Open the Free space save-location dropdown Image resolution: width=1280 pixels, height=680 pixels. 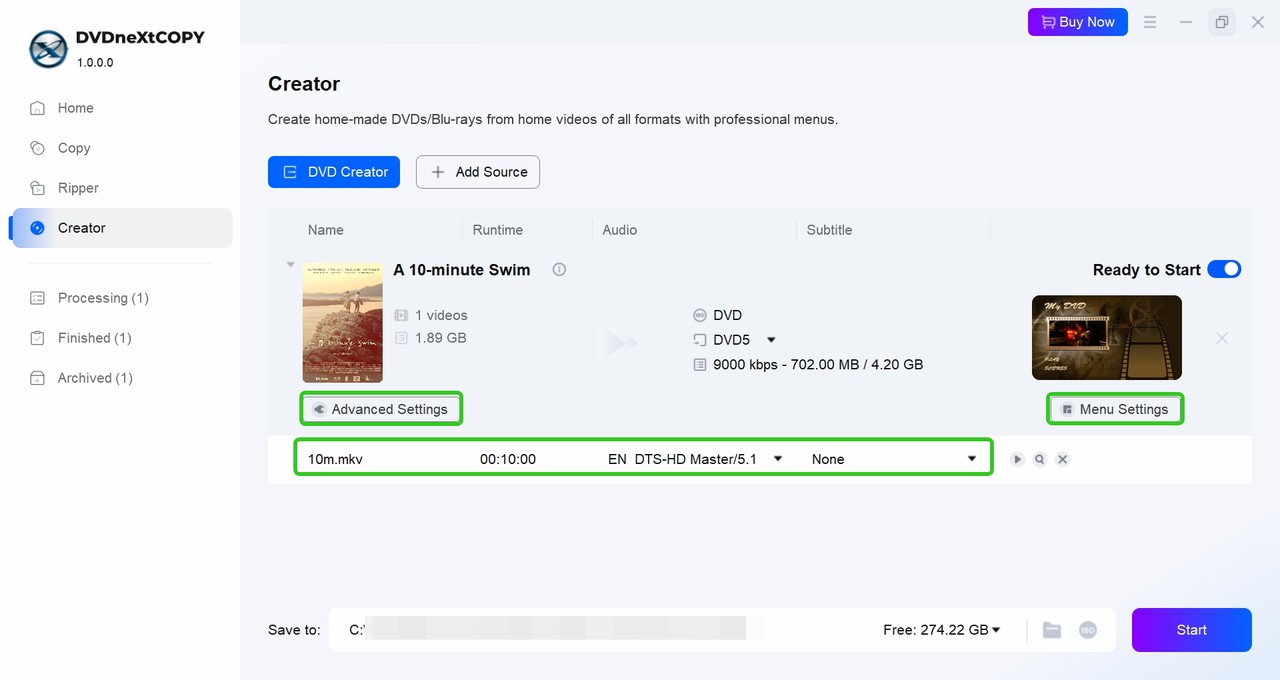point(996,630)
